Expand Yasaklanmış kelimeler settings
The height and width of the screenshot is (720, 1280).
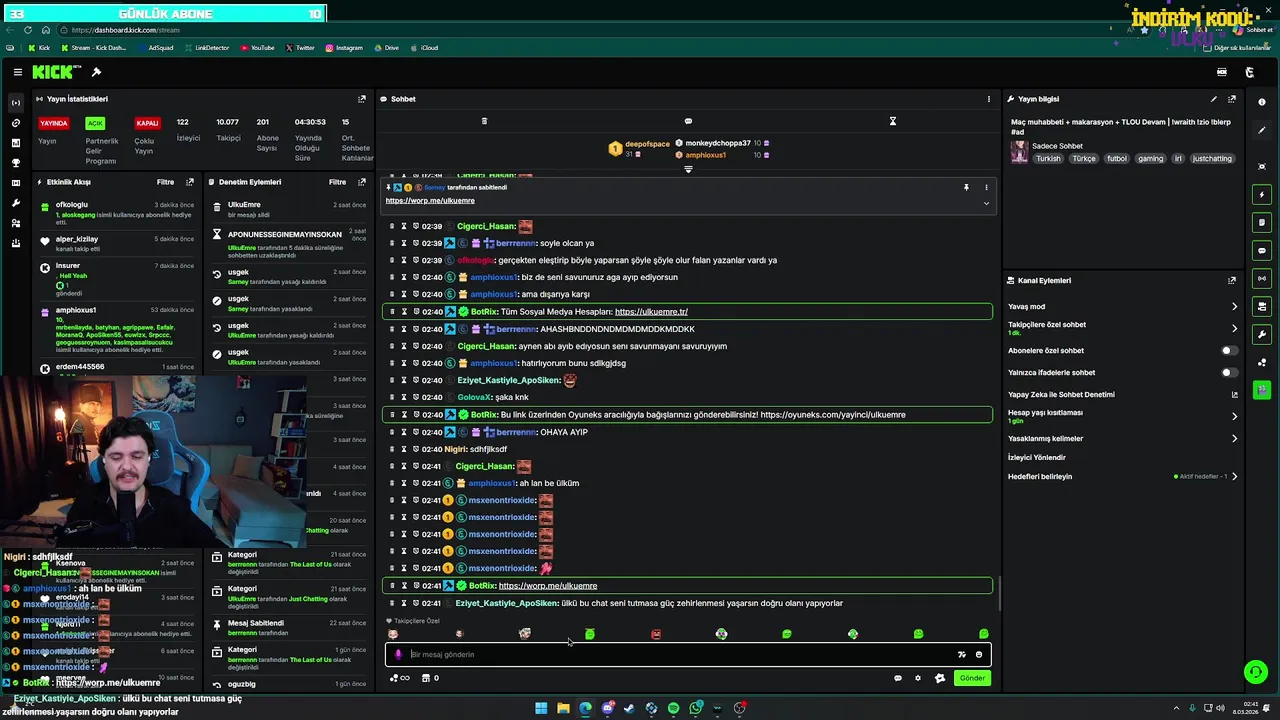[x=1234, y=438]
